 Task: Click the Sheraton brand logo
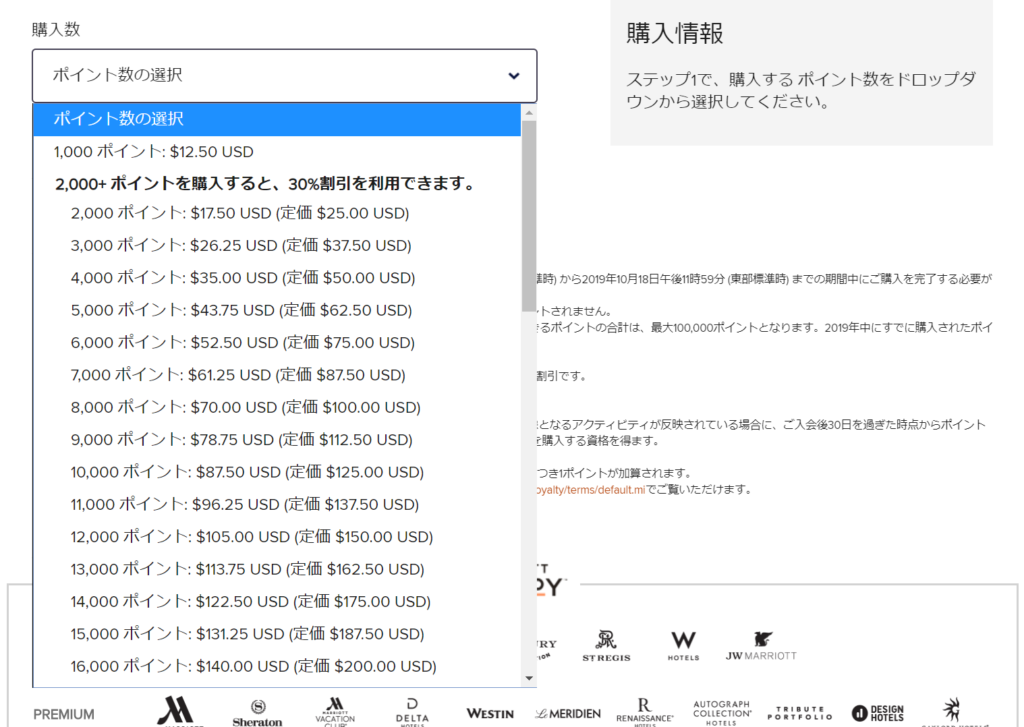pos(260,712)
